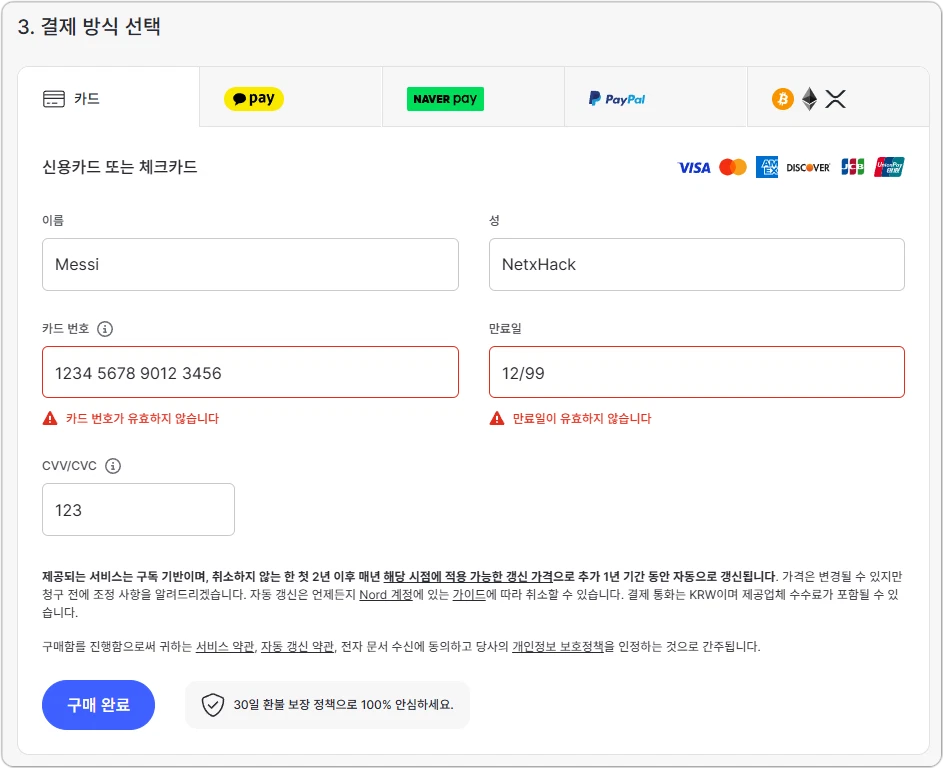
Task: Click the info icon beside 카드 번호
Action: point(105,329)
